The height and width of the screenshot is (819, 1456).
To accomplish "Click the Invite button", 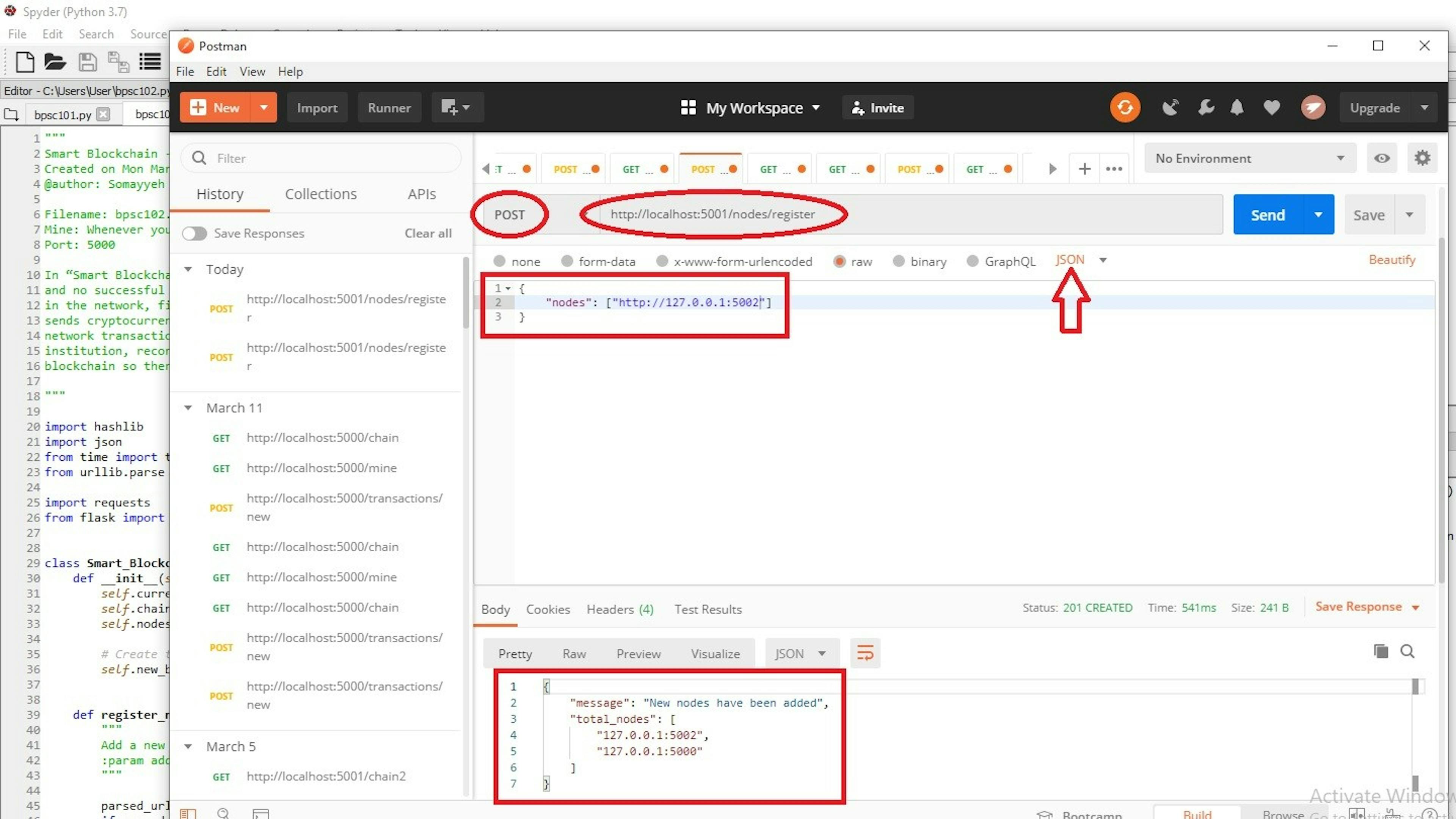I will click(878, 107).
